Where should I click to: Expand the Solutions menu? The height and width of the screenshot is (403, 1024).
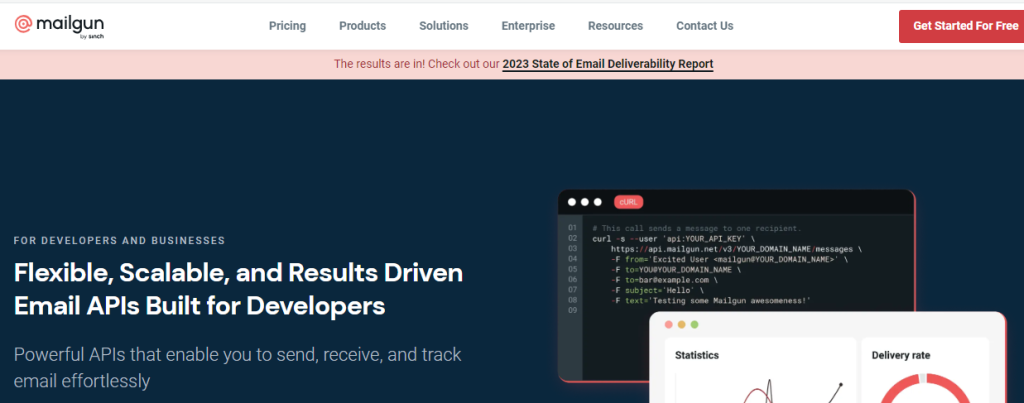coord(443,26)
